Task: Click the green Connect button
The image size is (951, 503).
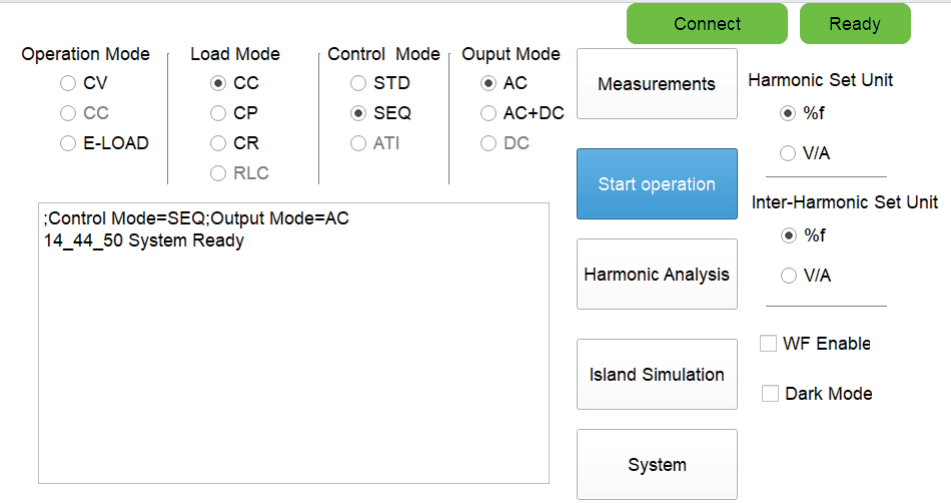Action: [x=707, y=24]
